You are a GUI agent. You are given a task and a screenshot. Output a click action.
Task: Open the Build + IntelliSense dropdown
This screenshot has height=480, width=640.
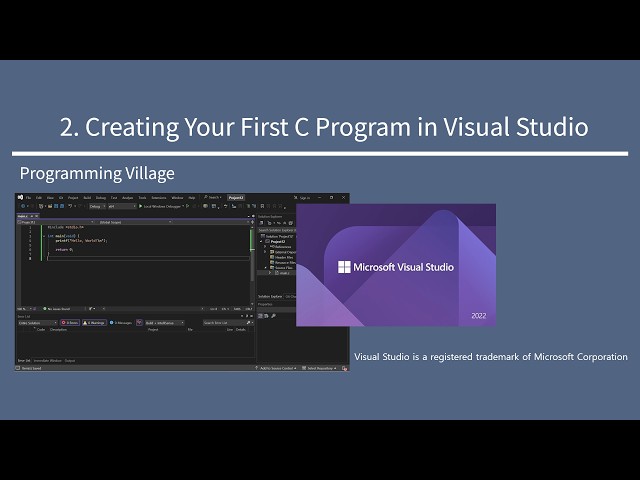coord(164,323)
